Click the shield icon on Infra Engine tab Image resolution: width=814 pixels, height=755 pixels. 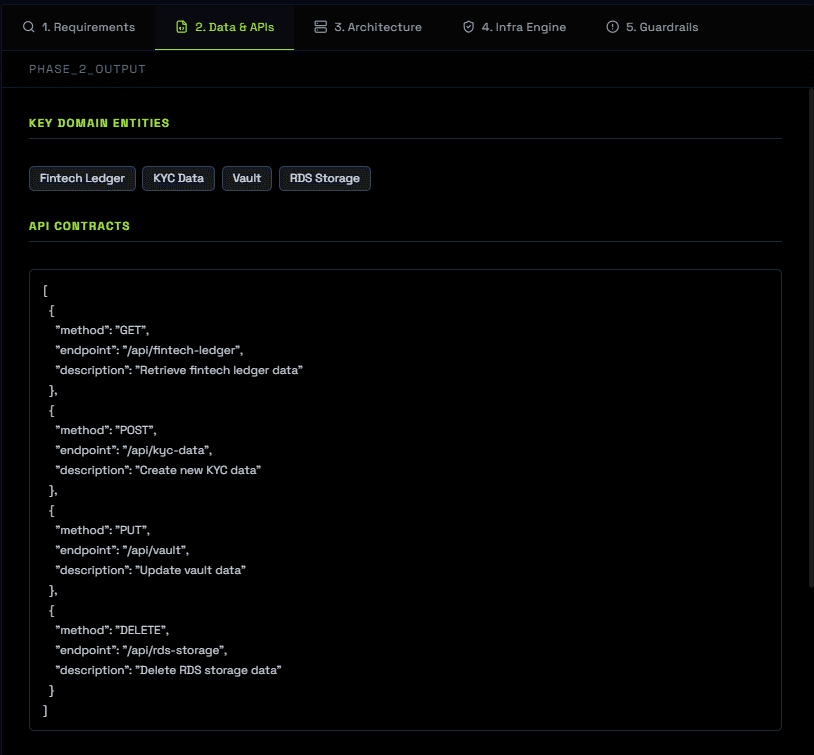[468, 27]
